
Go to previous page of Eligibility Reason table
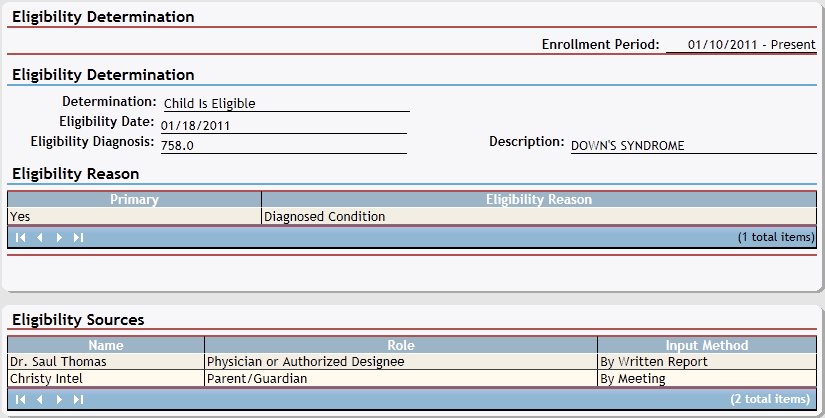tap(40, 237)
